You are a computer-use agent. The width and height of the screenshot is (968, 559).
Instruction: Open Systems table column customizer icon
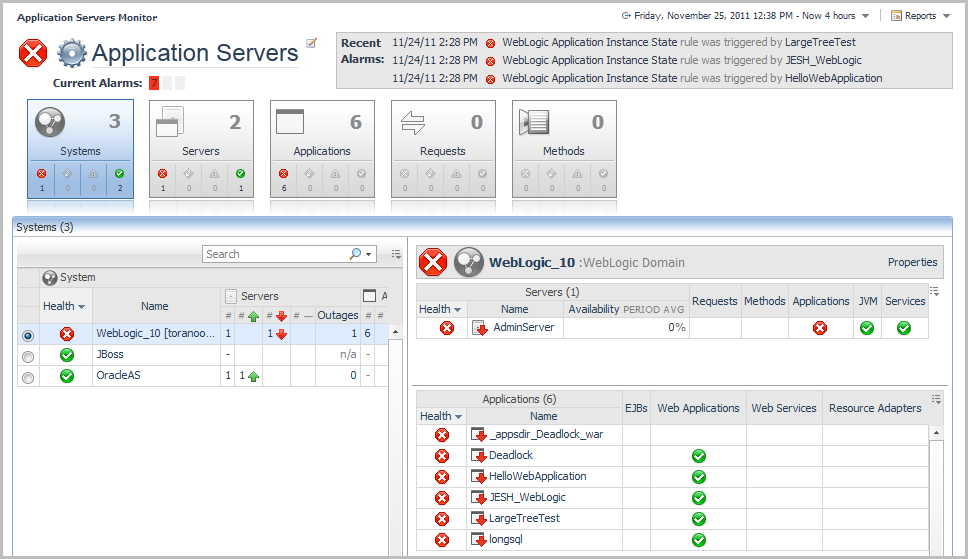click(396, 254)
